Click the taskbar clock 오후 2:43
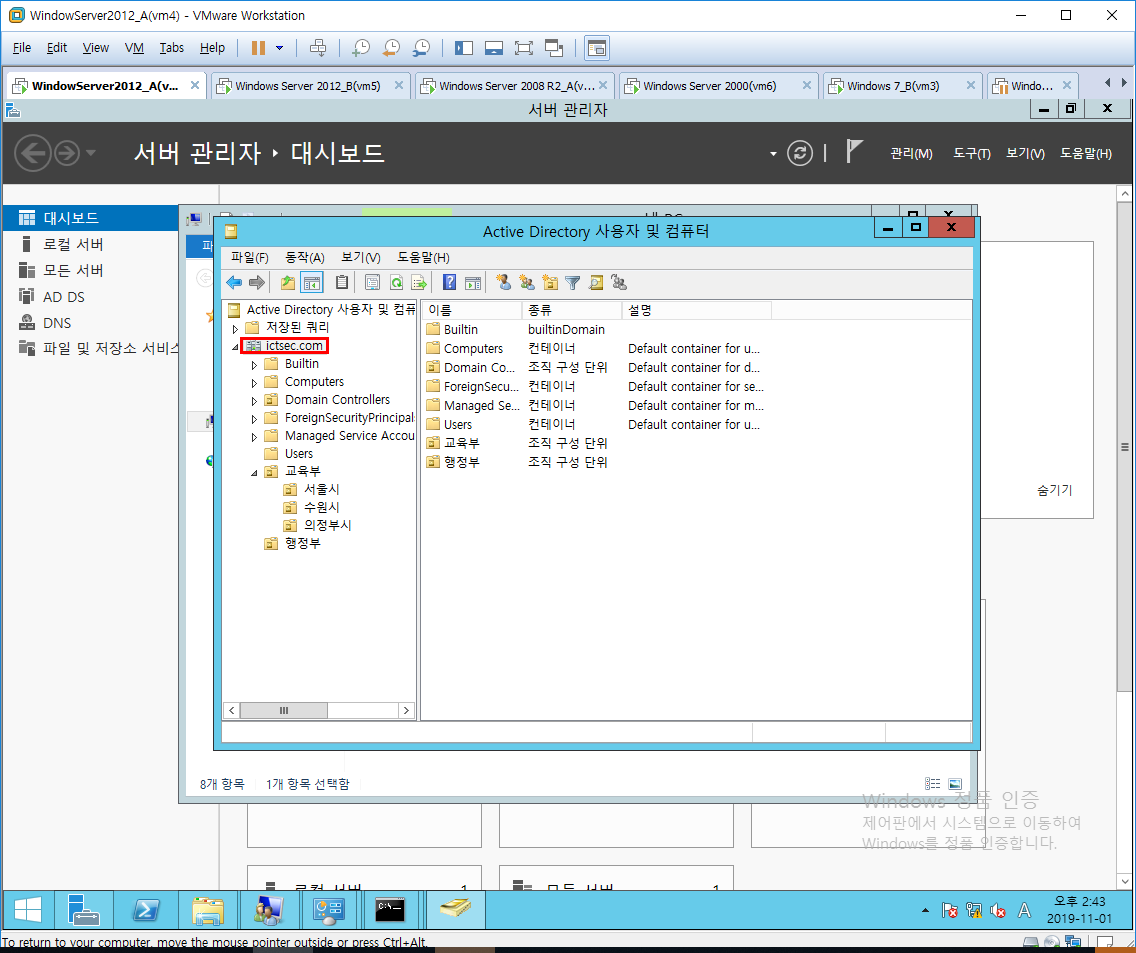The height and width of the screenshot is (953, 1136). (x=1079, y=902)
